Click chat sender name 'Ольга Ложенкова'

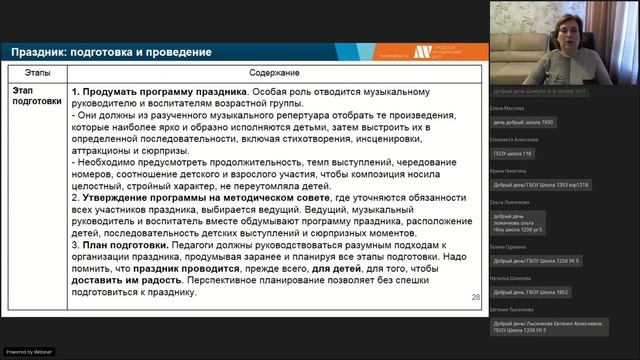click(509, 202)
